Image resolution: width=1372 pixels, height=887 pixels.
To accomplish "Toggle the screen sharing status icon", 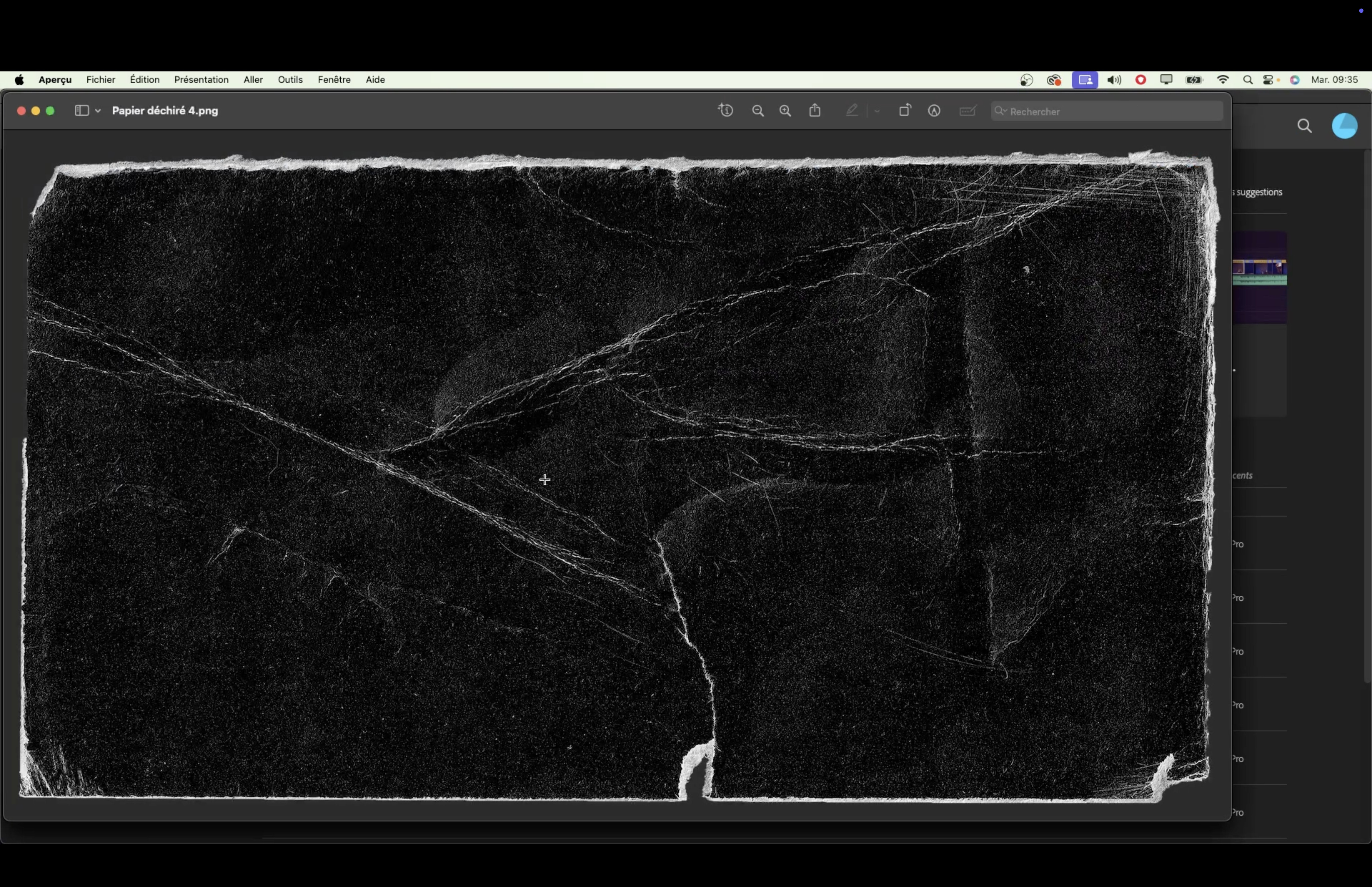I will tap(1085, 80).
